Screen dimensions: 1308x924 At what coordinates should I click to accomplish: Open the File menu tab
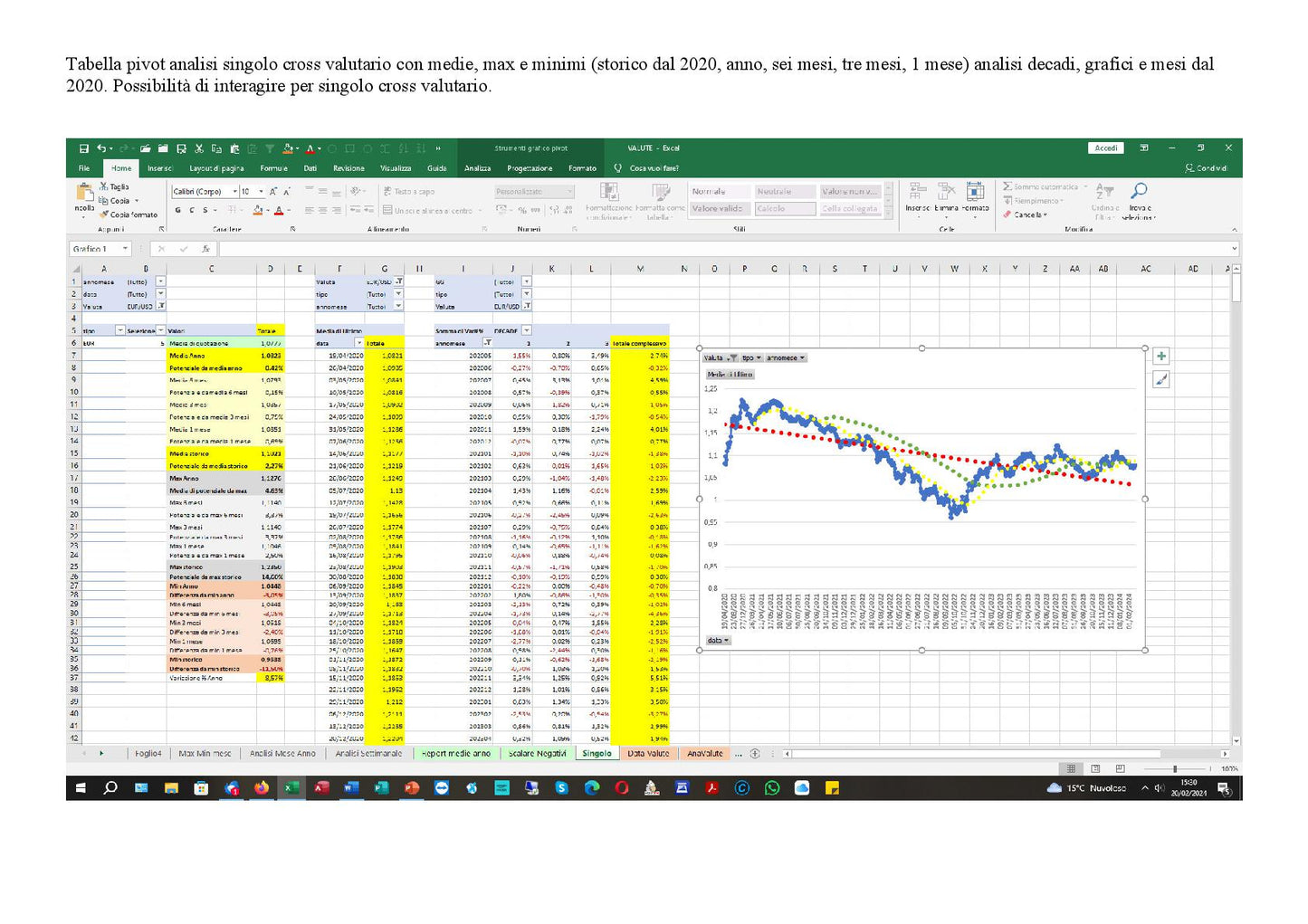point(84,168)
